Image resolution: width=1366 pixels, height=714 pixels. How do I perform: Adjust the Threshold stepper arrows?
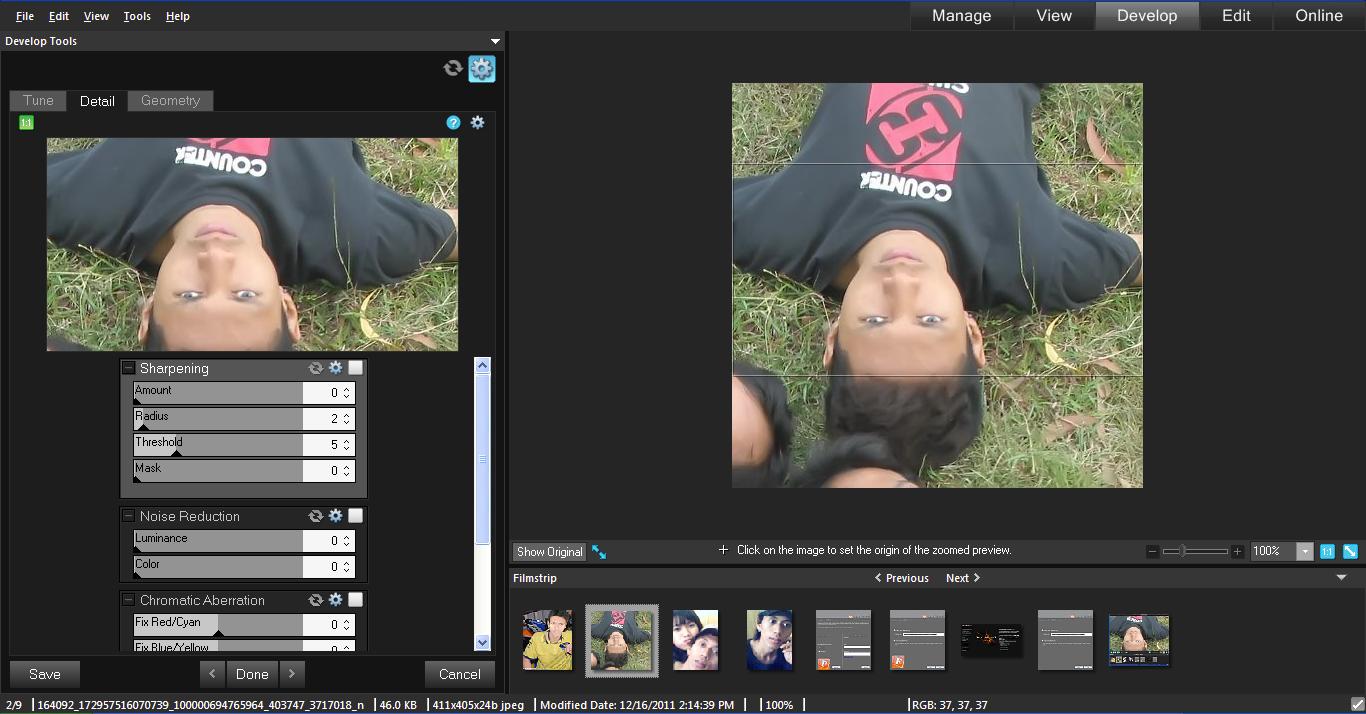[x=346, y=445]
